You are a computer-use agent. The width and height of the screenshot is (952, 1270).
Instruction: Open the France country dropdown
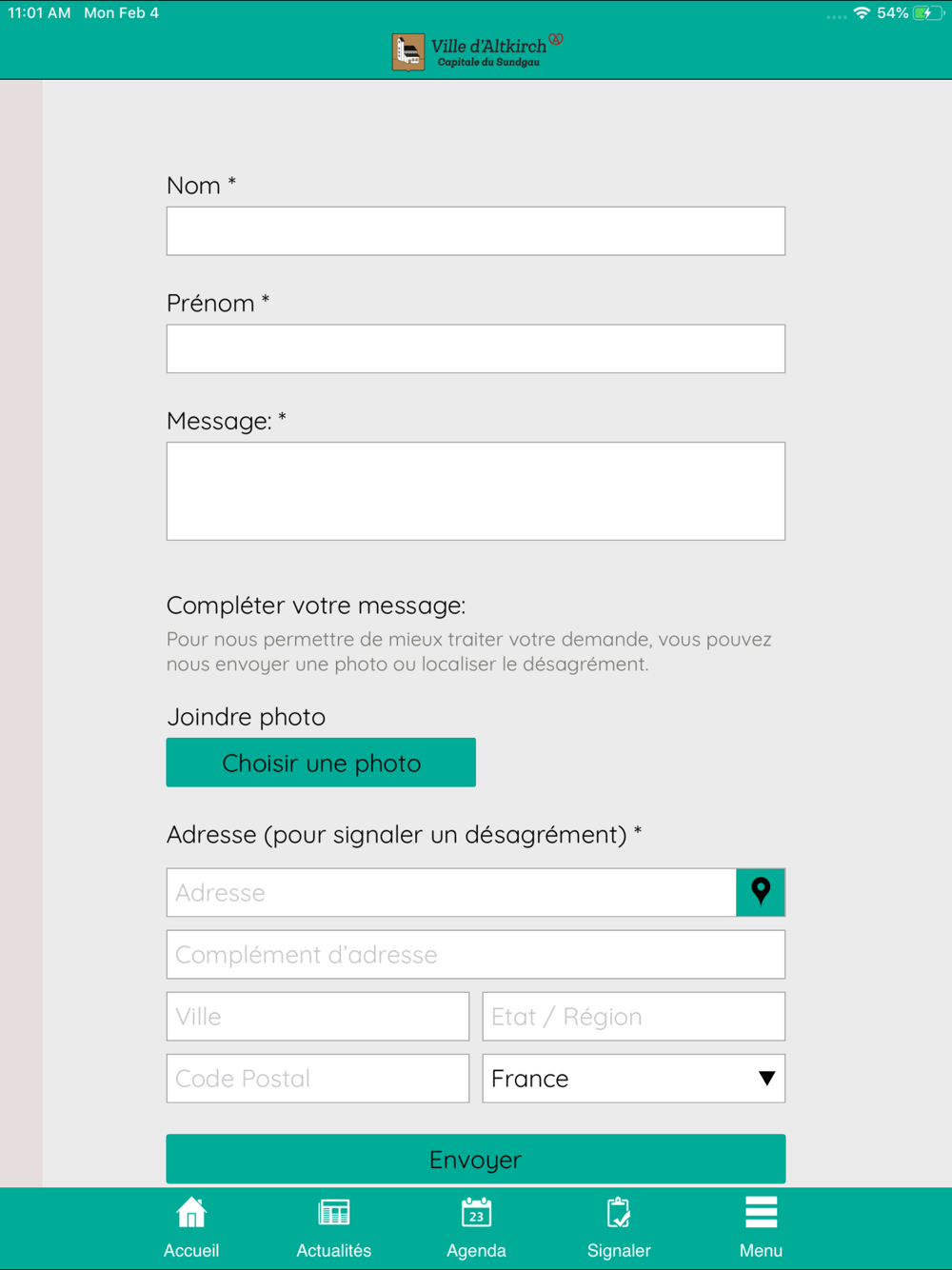point(633,1079)
